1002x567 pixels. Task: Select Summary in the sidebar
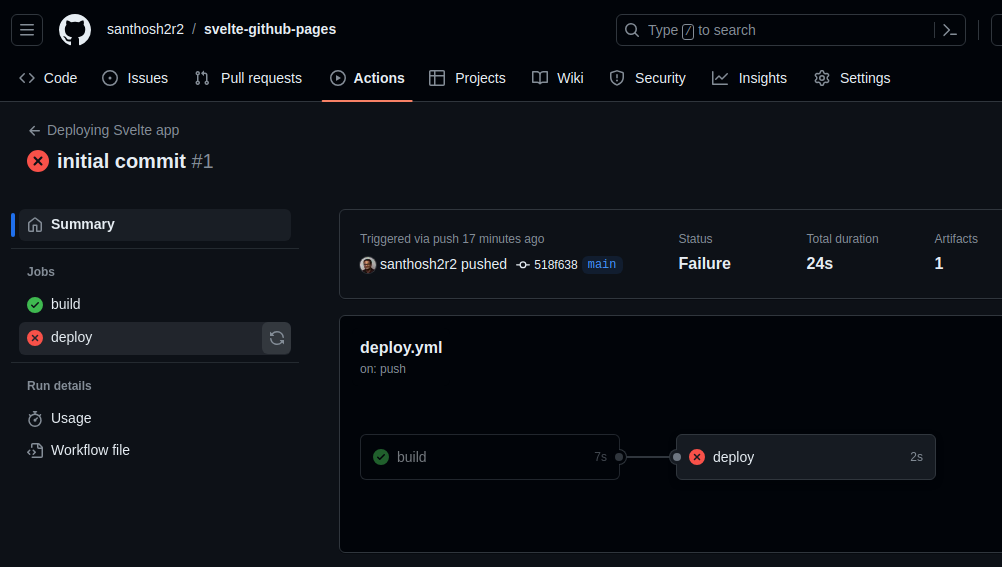pyautogui.click(x=155, y=225)
